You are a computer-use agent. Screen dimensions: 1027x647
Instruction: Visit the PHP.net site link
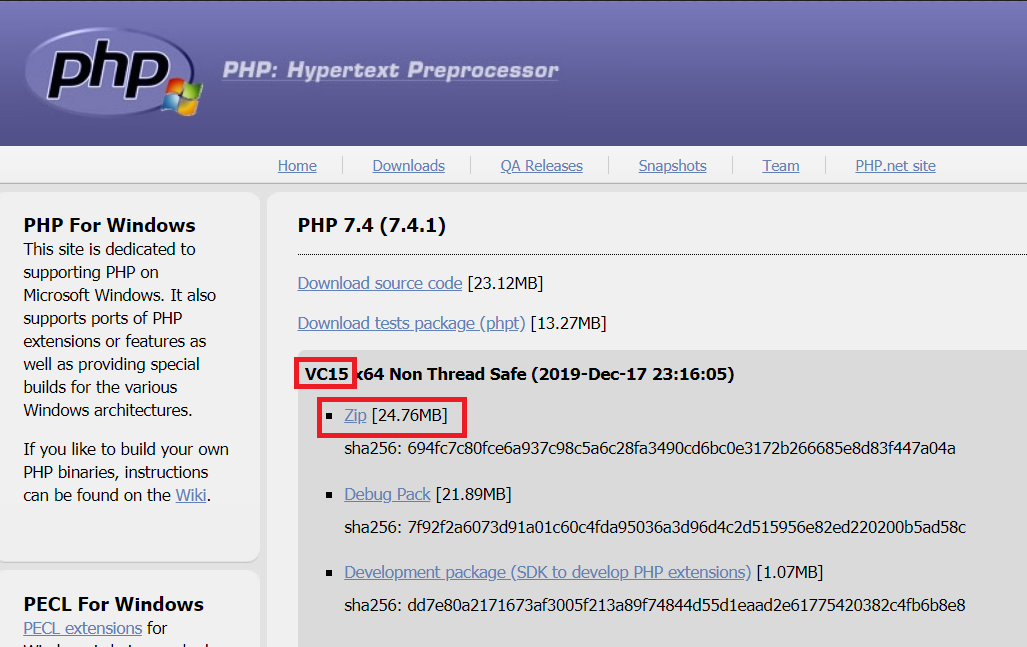[895, 166]
